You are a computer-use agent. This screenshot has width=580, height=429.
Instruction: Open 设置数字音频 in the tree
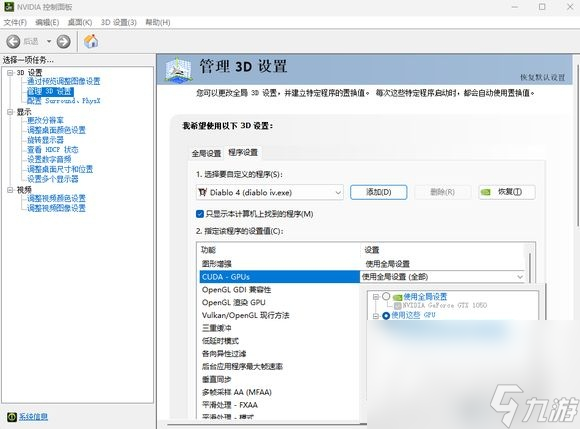(x=49, y=159)
